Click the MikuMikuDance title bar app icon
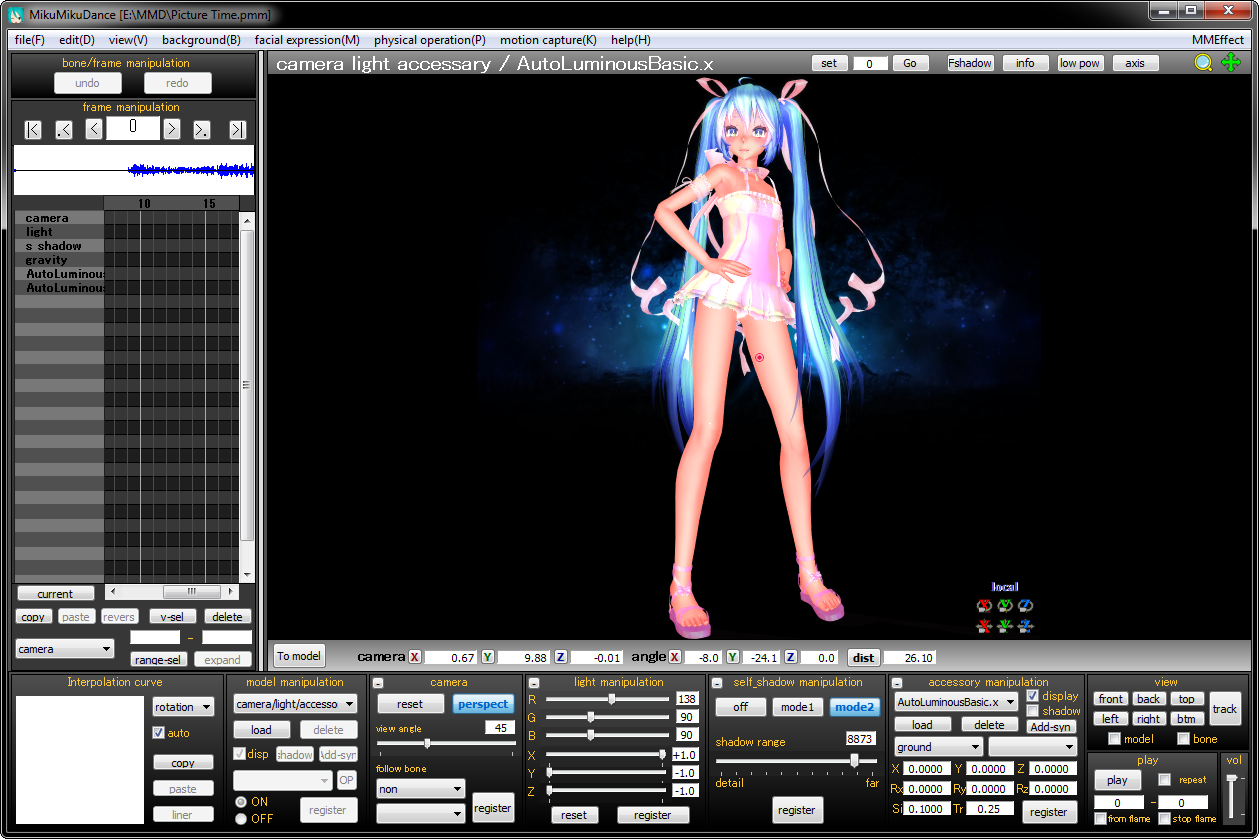The image size is (1259, 839). (x=17, y=15)
